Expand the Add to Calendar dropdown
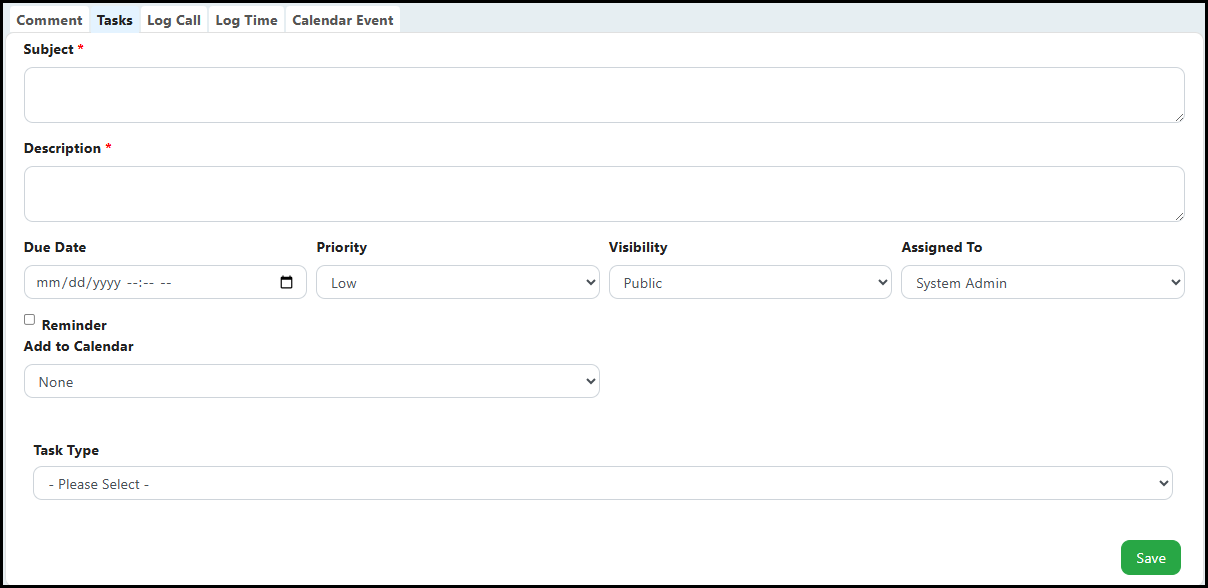Image resolution: width=1208 pixels, height=588 pixels. click(x=312, y=381)
